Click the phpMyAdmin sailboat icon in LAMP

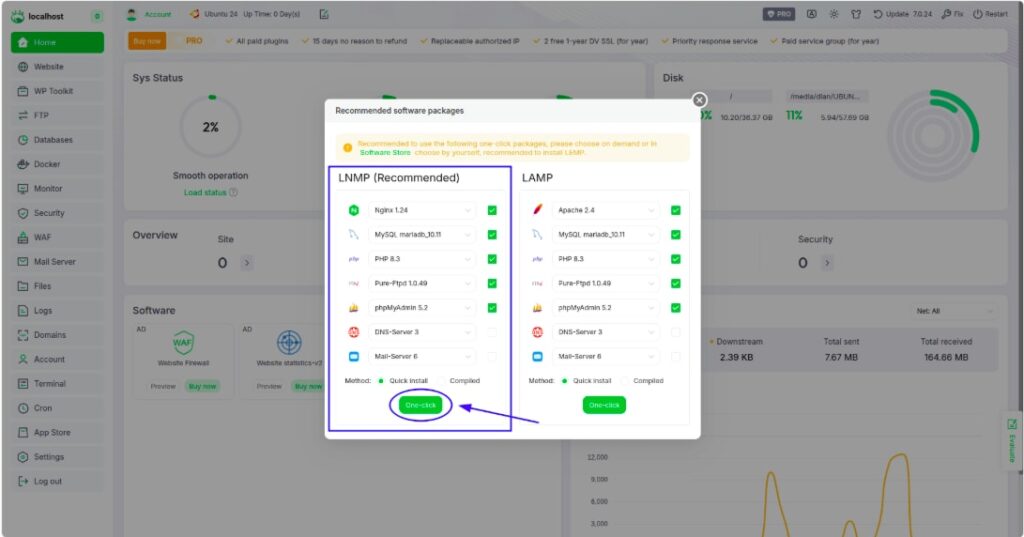tap(537, 308)
